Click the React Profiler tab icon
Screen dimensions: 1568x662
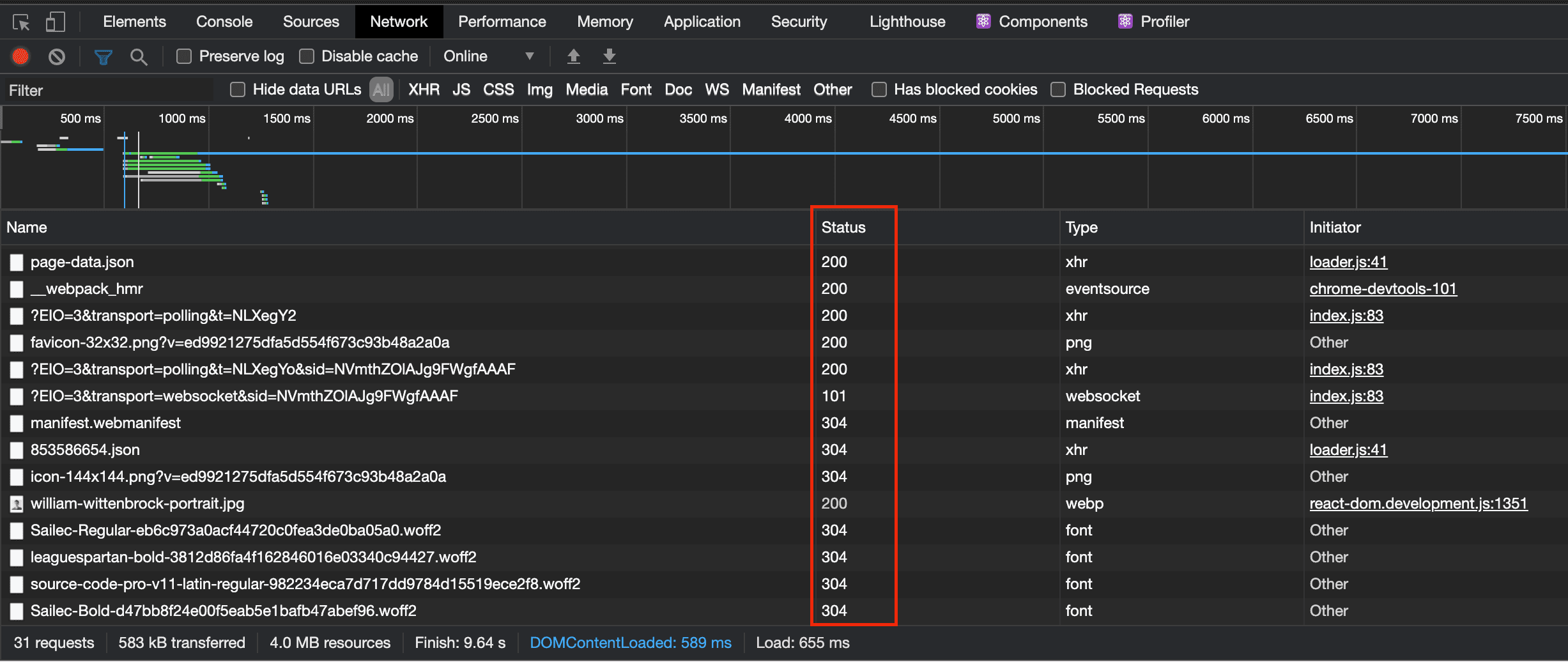click(x=1125, y=22)
